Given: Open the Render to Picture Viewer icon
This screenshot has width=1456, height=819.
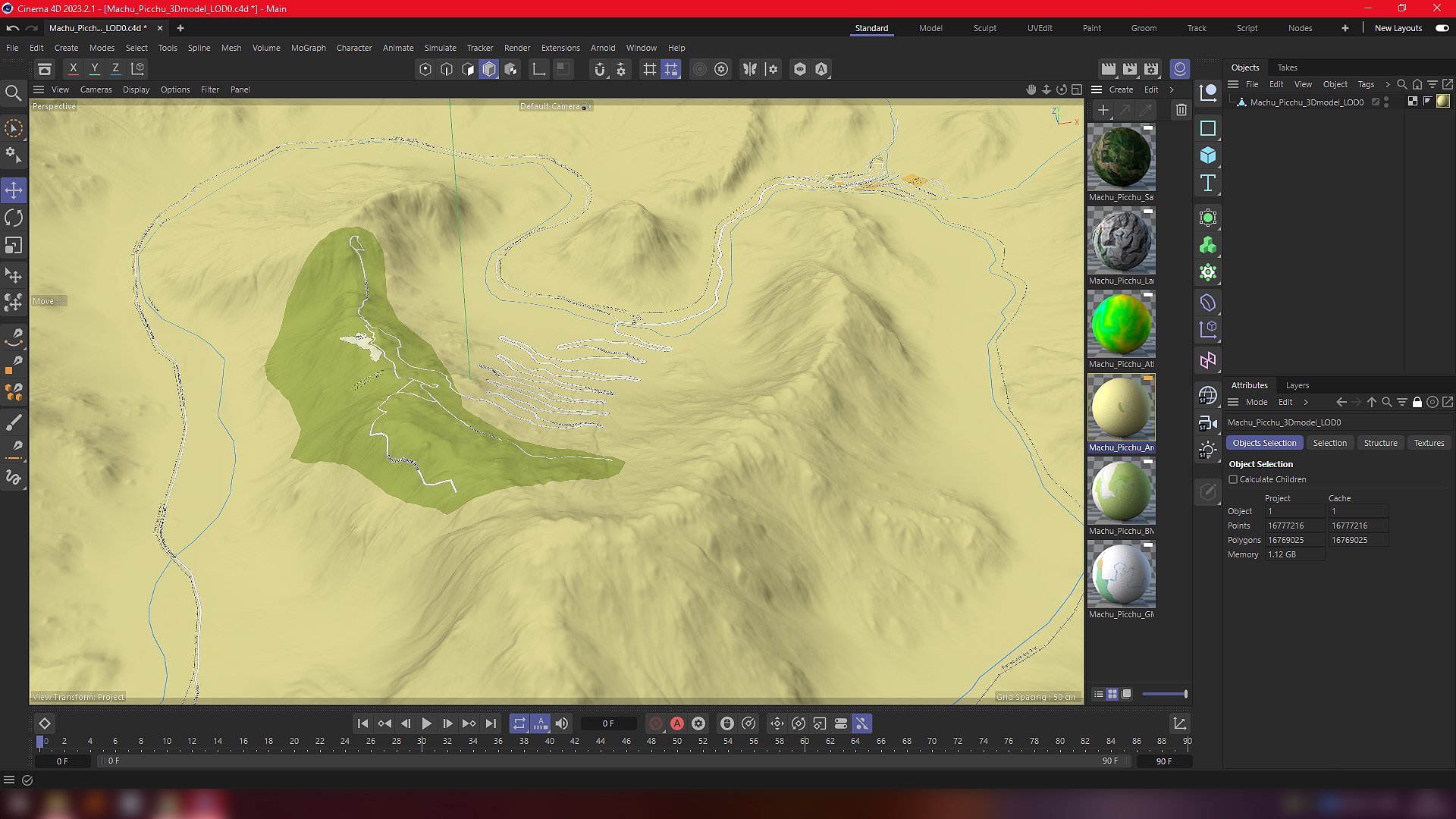Looking at the screenshot, I should coord(1130,69).
